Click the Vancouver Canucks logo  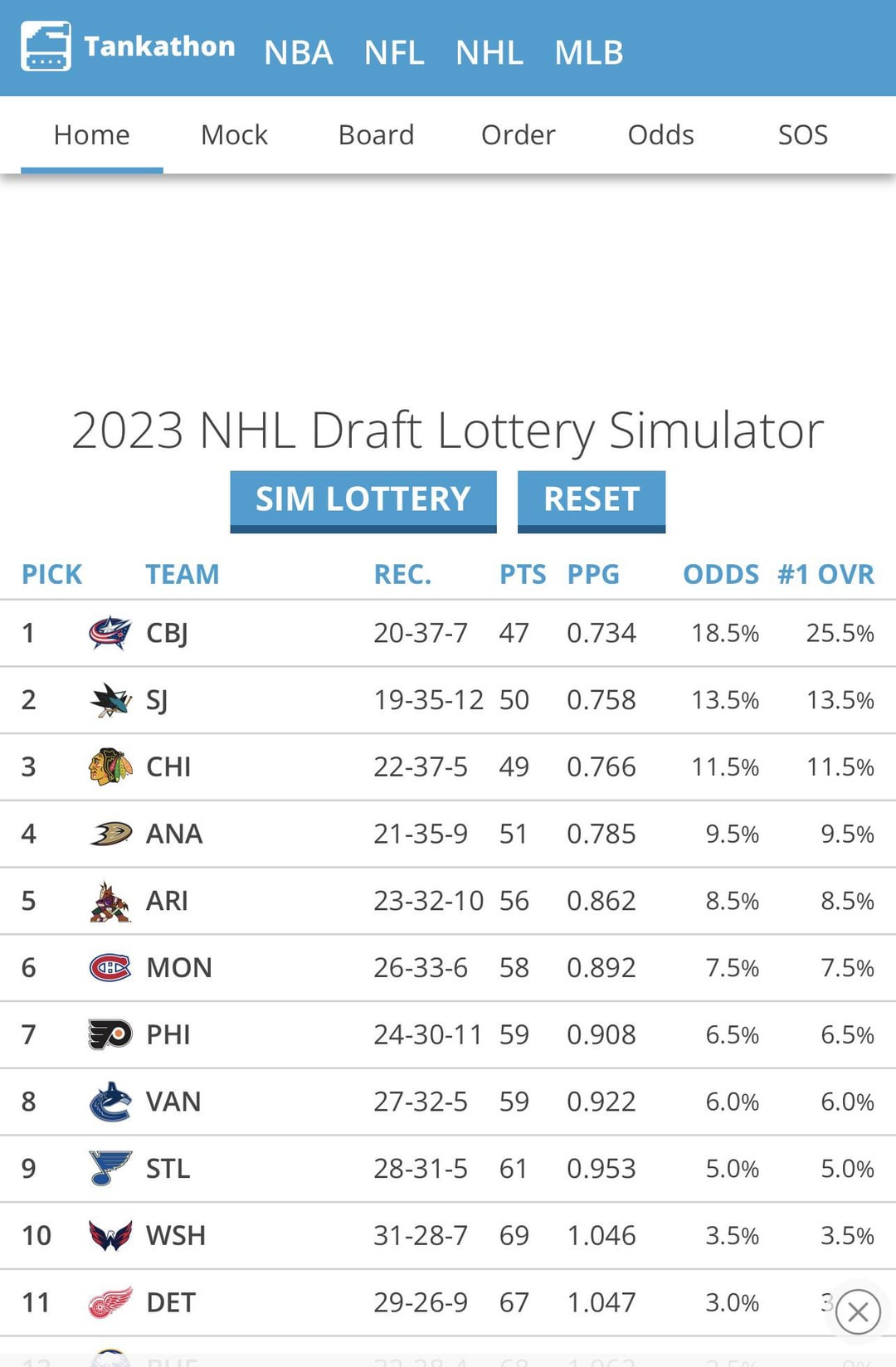pyautogui.click(x=110, y=1102)
